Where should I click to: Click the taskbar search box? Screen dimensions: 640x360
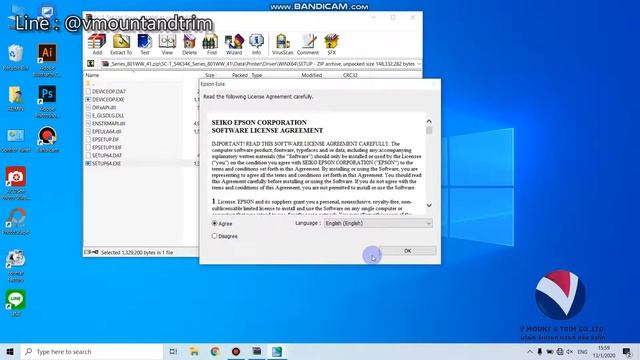click(92, 351)
